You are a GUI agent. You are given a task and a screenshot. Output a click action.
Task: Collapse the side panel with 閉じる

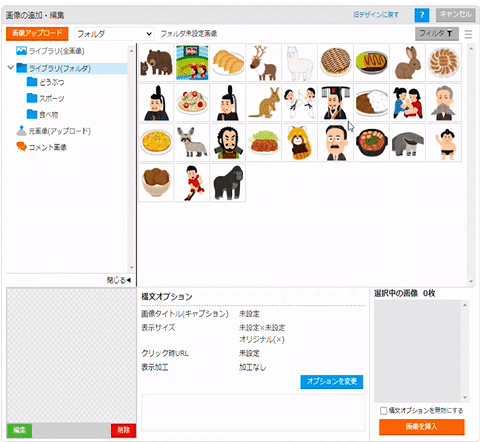[119, 280]
